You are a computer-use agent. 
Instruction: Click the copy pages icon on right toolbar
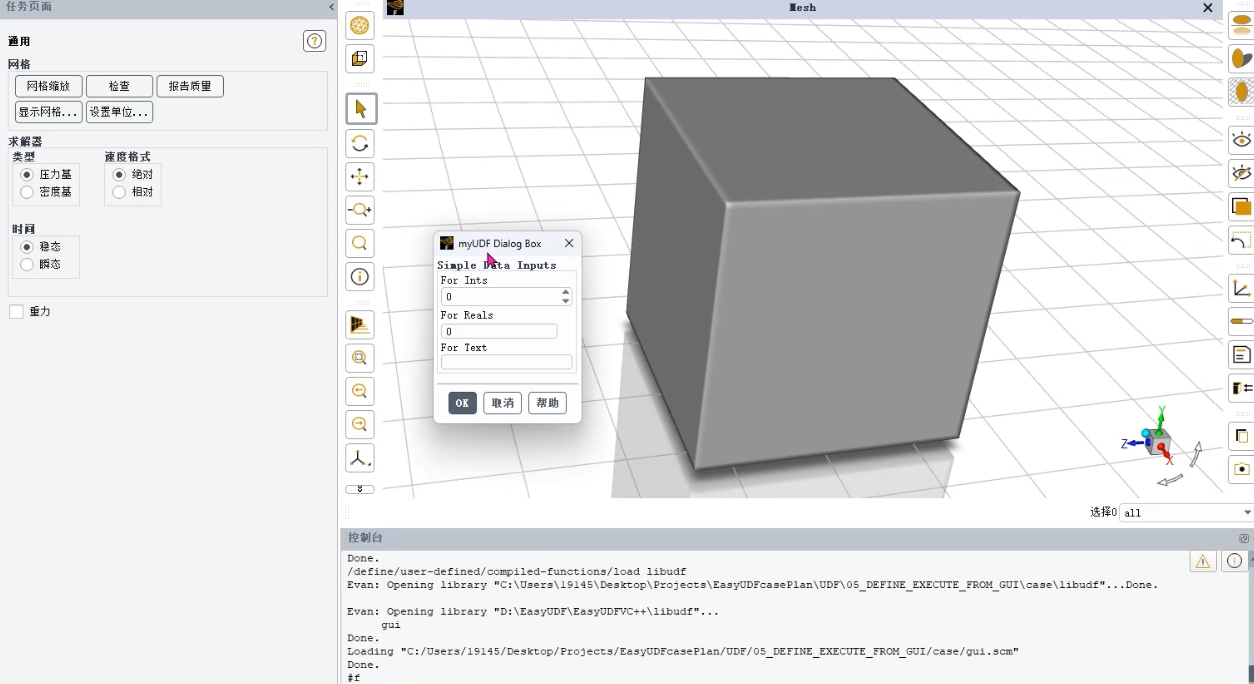point(1242,436)
